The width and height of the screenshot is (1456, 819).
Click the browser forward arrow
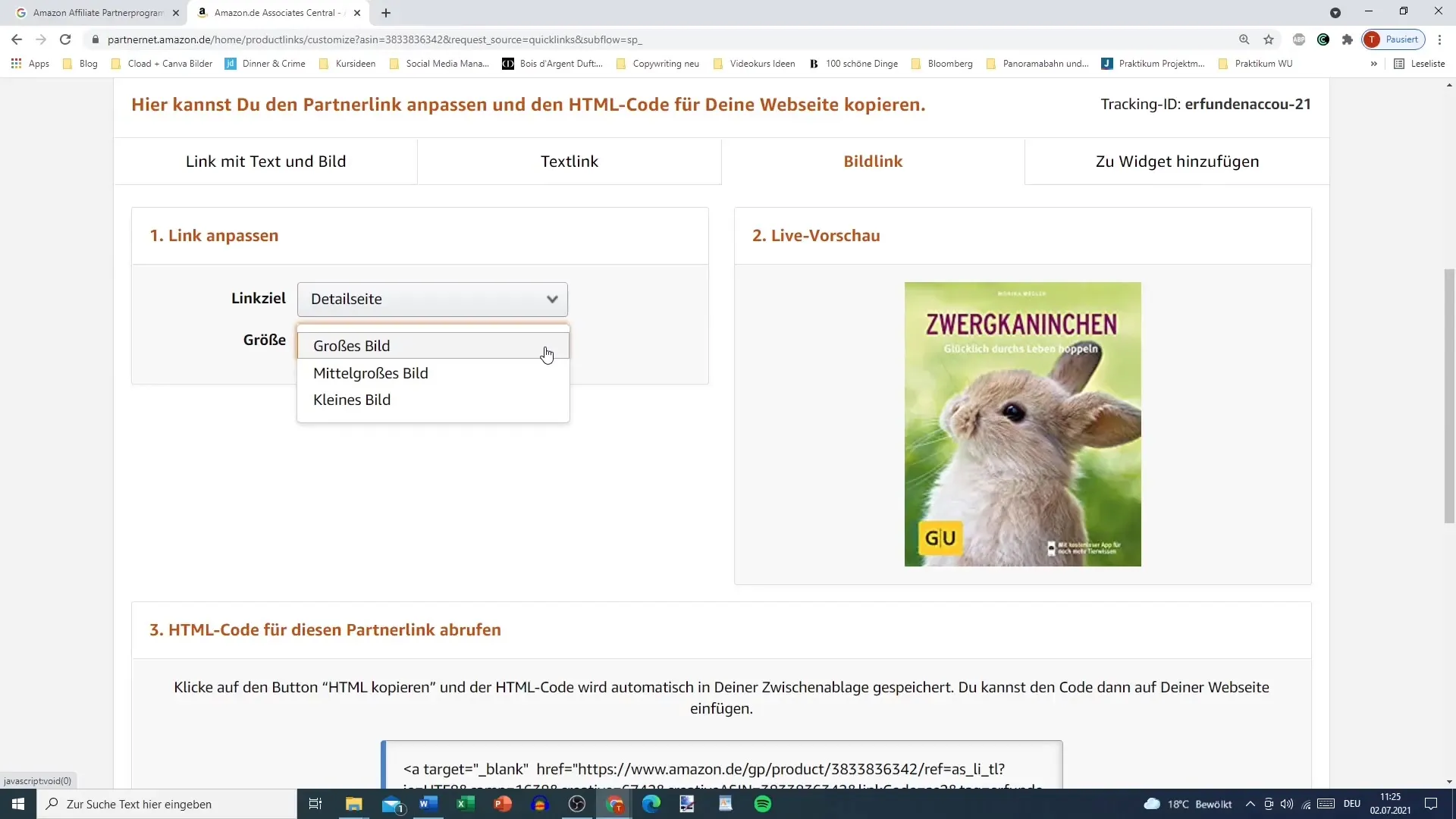pos(41,39)
